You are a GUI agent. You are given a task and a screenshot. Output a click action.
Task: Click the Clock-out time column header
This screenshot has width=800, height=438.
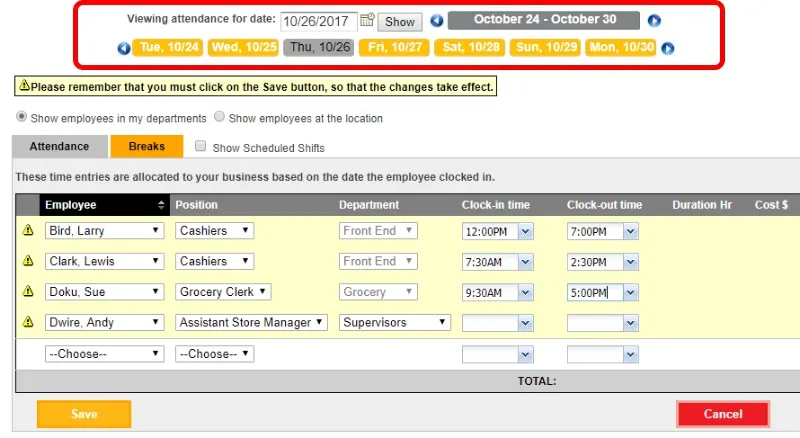(x=605, y=205)
